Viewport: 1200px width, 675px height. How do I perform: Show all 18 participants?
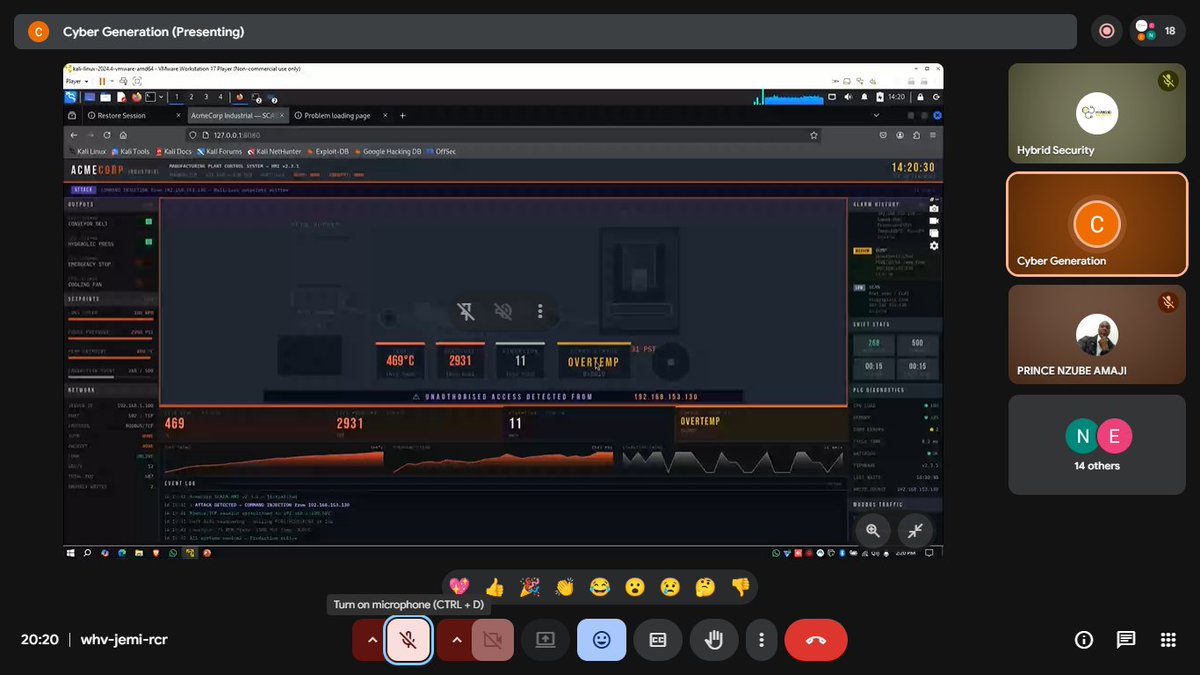[1157, 31]
